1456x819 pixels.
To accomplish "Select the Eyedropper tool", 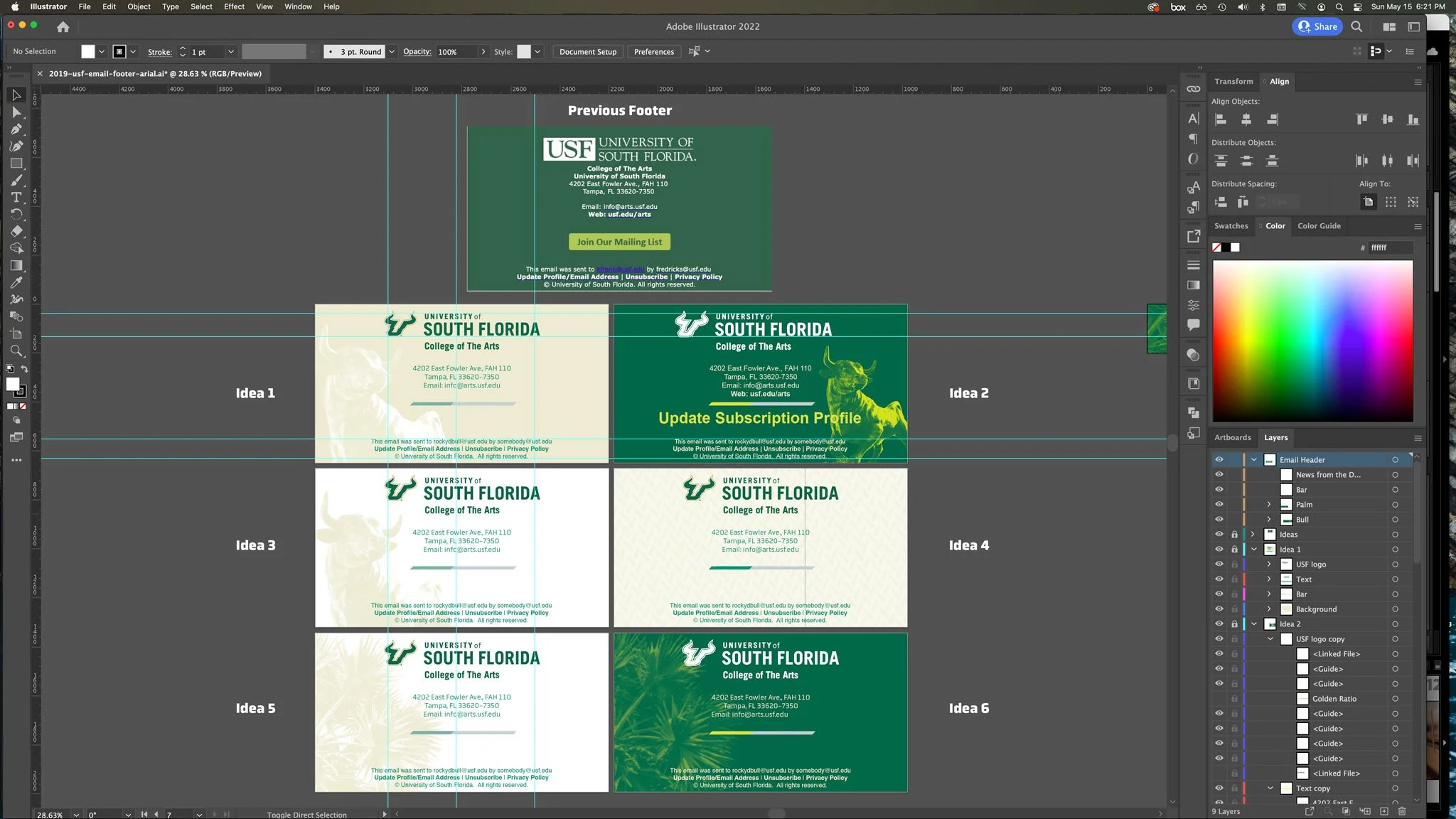I will 16,283.
